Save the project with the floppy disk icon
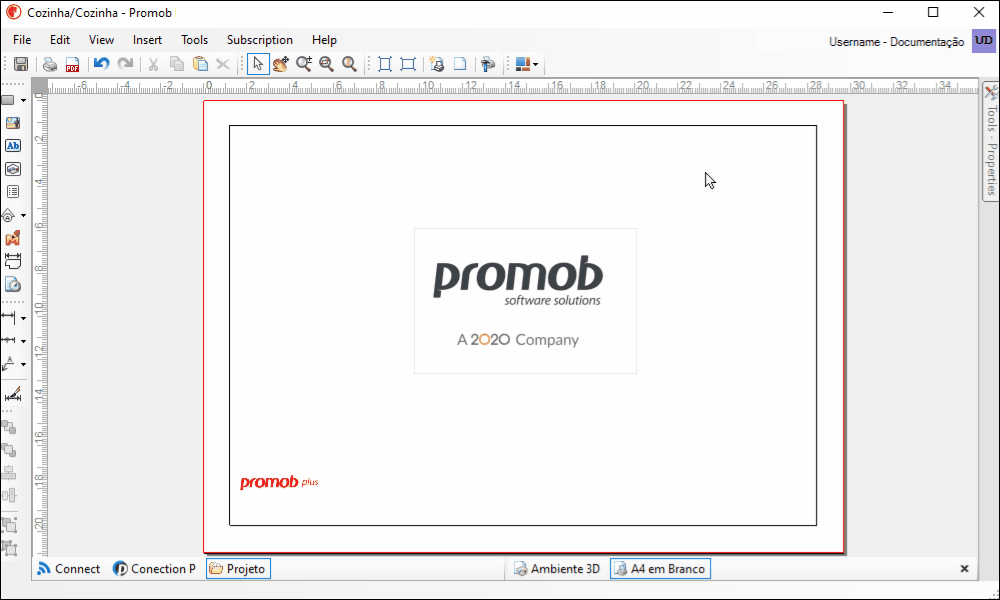 pos(21,64)
